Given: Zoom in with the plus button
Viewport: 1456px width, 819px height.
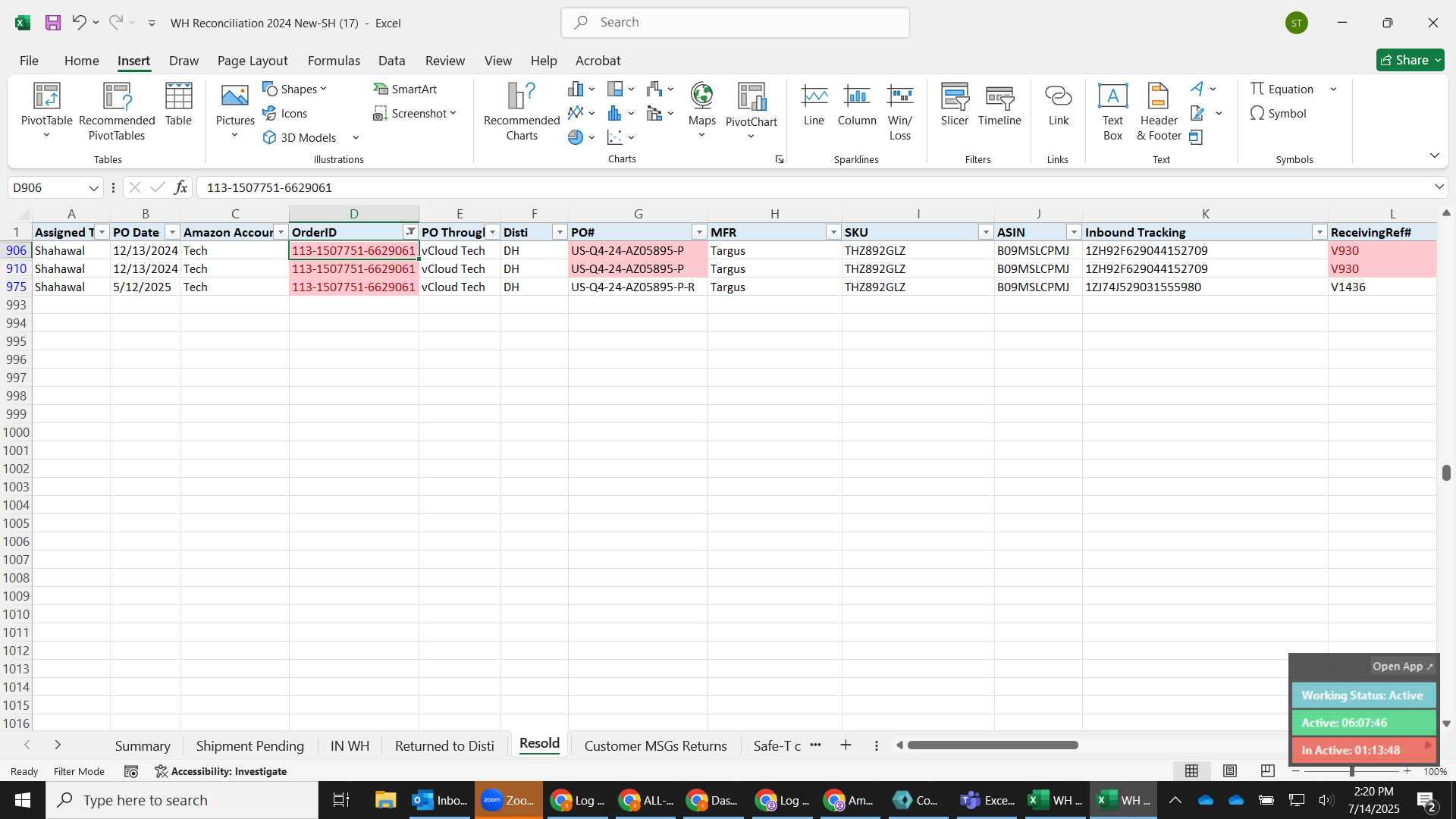Looking at the screenshot, I should pos(1407,771).
